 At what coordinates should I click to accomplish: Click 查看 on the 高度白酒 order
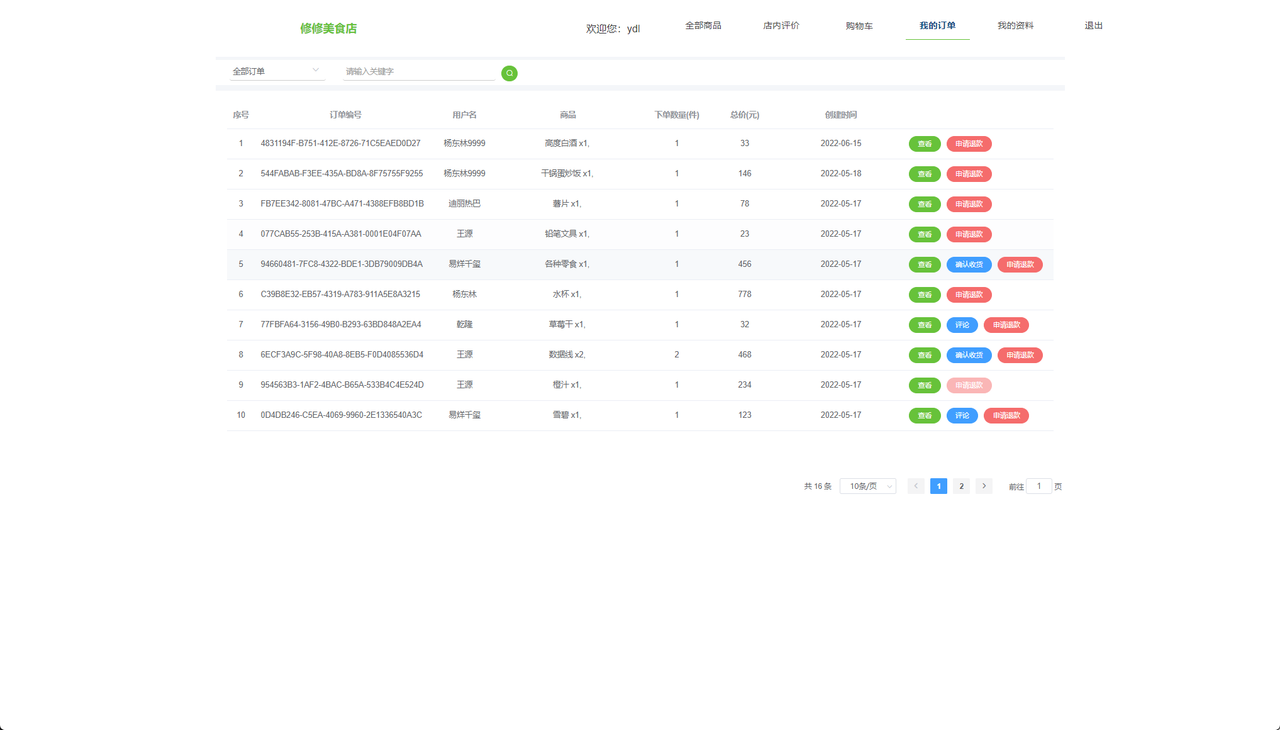click(924, 143)
